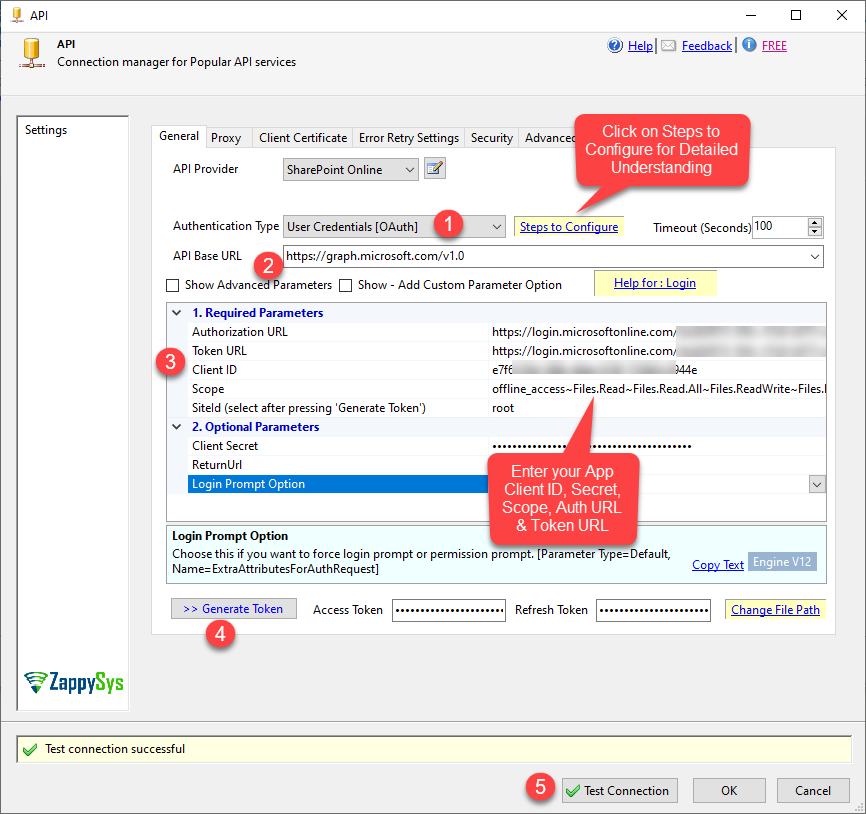Click the Generate Token button
The height and width of the screenshot is (814, 866).
coord(234,609)
